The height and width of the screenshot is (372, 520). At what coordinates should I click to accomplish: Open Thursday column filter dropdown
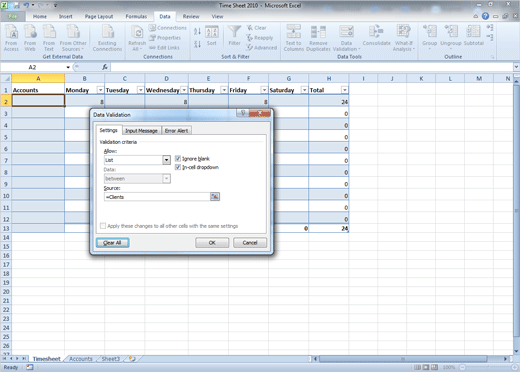pos(224,90)
